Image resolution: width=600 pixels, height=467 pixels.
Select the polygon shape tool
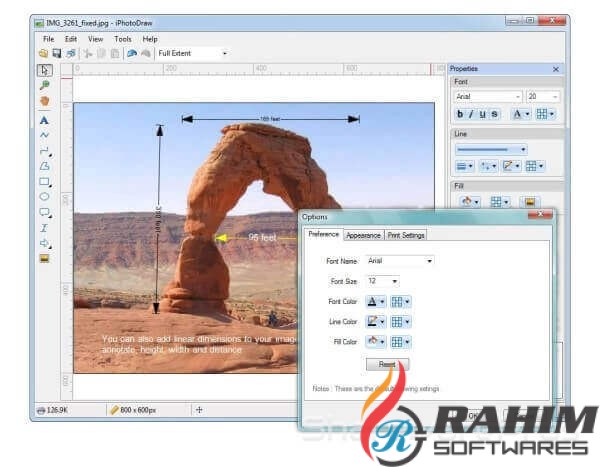(x=45, y=166)
